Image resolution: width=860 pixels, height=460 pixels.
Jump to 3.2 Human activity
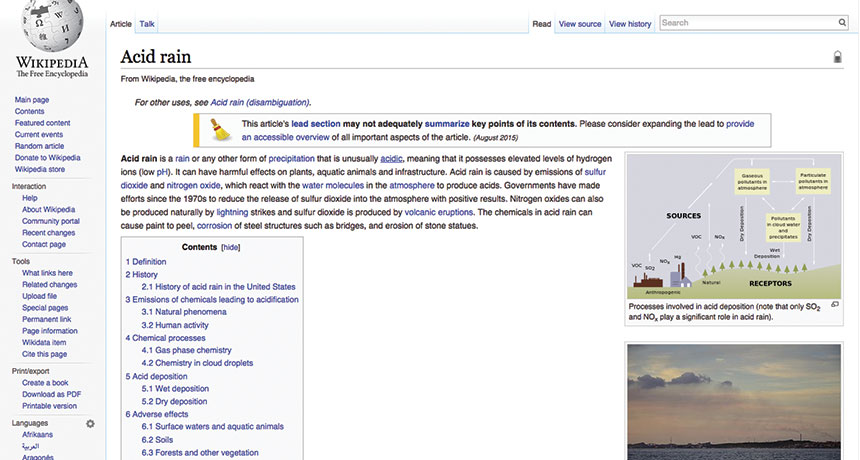click(175, 325)
